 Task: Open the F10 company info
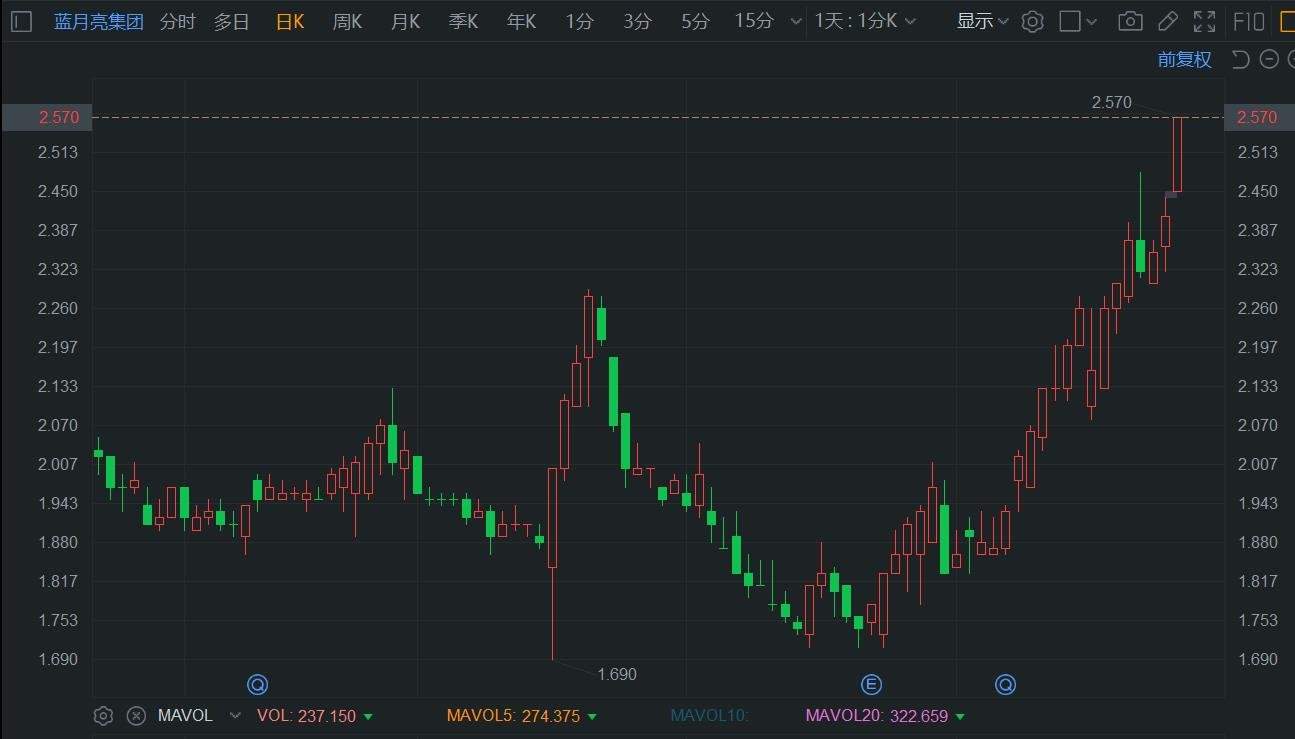click(1249, 21)
